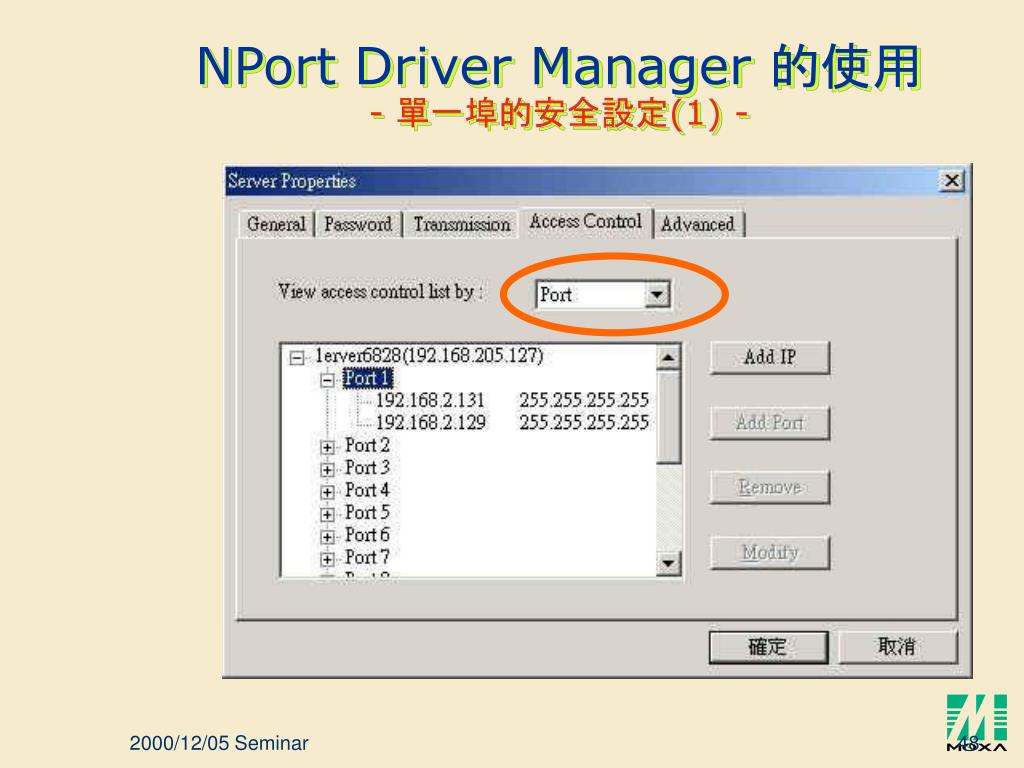Select the Port 3 label
The width and height of the screenshot is (1024, 768).
[x=367, y=468]
